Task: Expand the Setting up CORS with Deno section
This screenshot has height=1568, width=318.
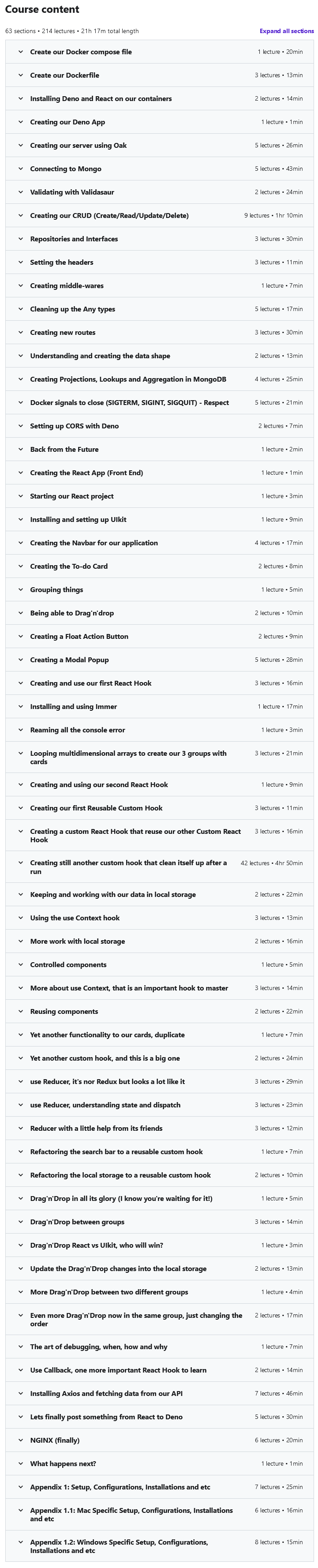Action: point(74,426)
